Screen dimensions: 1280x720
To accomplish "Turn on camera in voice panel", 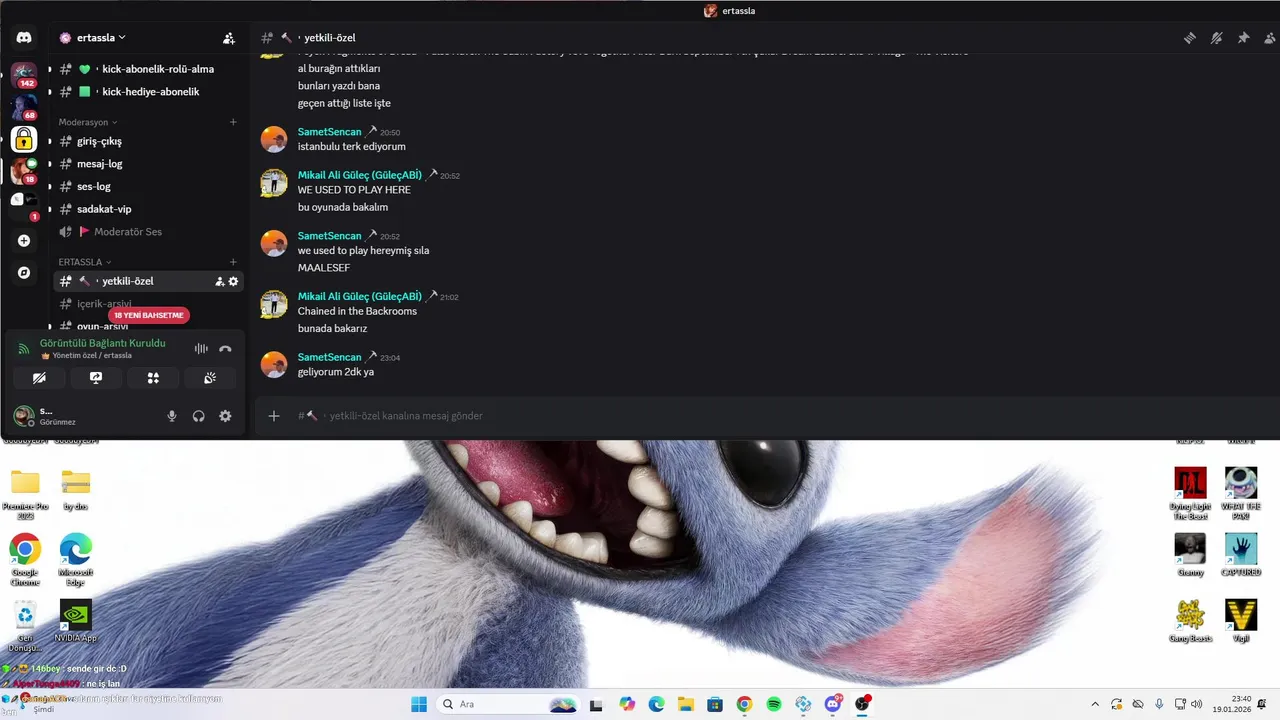I will coord(39,378).
